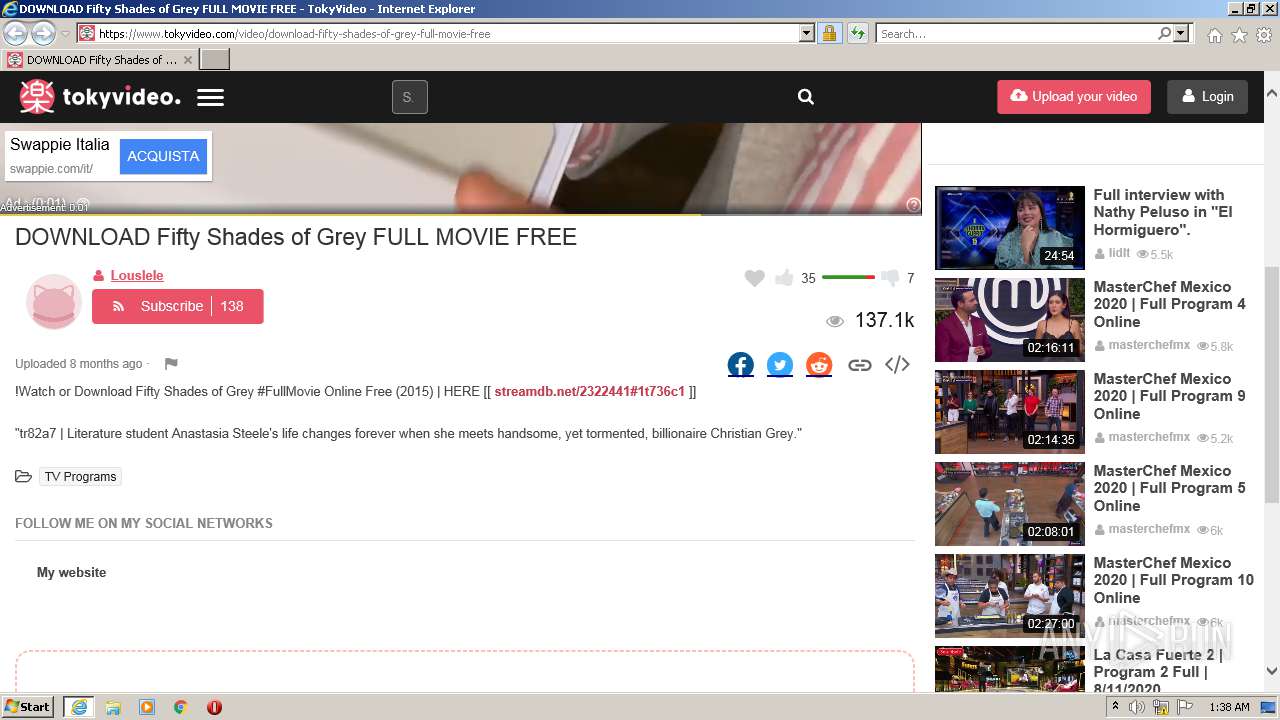Open Internet Explorer taskbar icon
The width and height of the screenshot is (1280, 720).
pyautogui.click(x=79, y=707)
